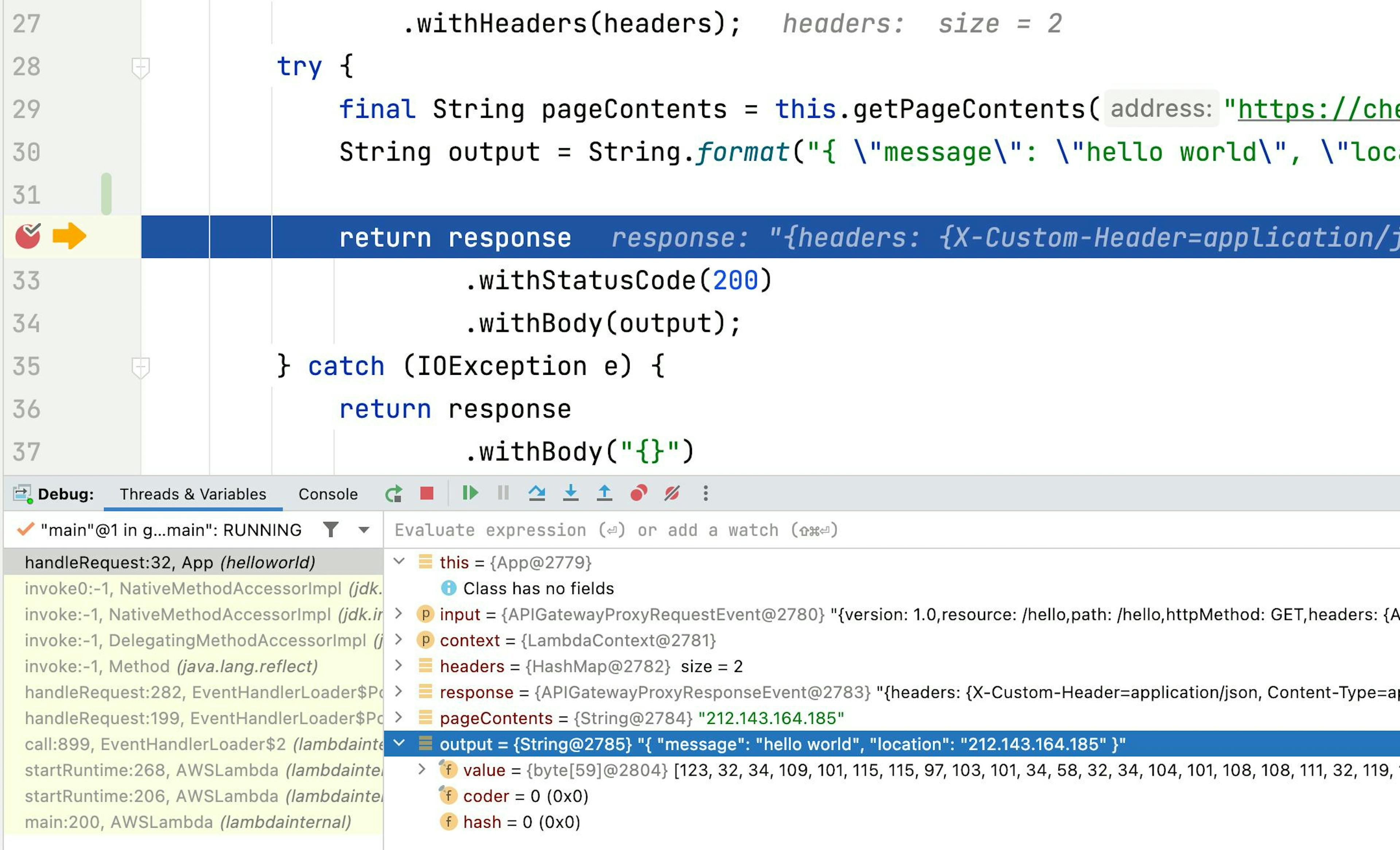Resume program execution

pos(470,493)
